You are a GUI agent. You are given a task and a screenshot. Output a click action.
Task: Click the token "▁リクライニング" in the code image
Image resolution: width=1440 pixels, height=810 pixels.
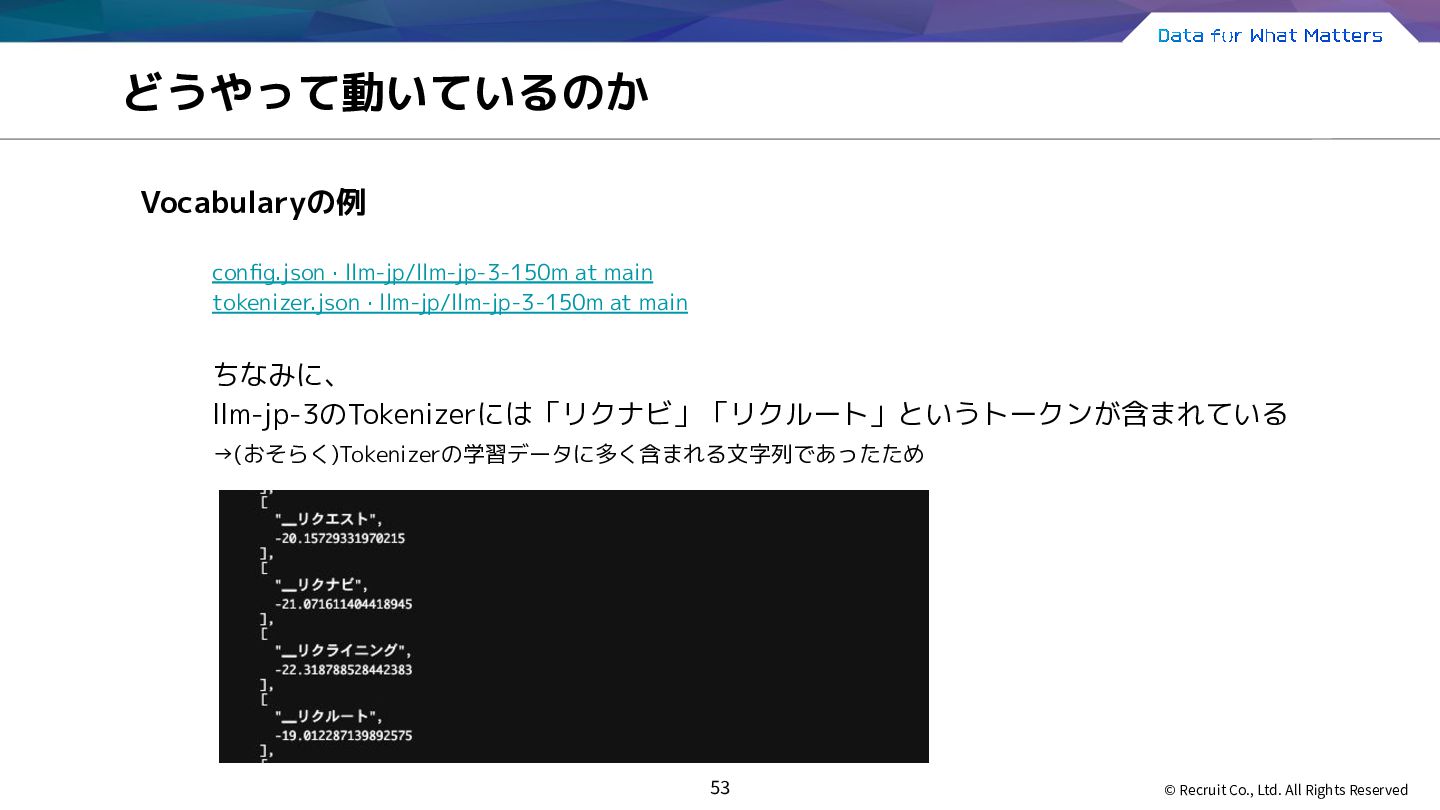click(x=344, y=650)
